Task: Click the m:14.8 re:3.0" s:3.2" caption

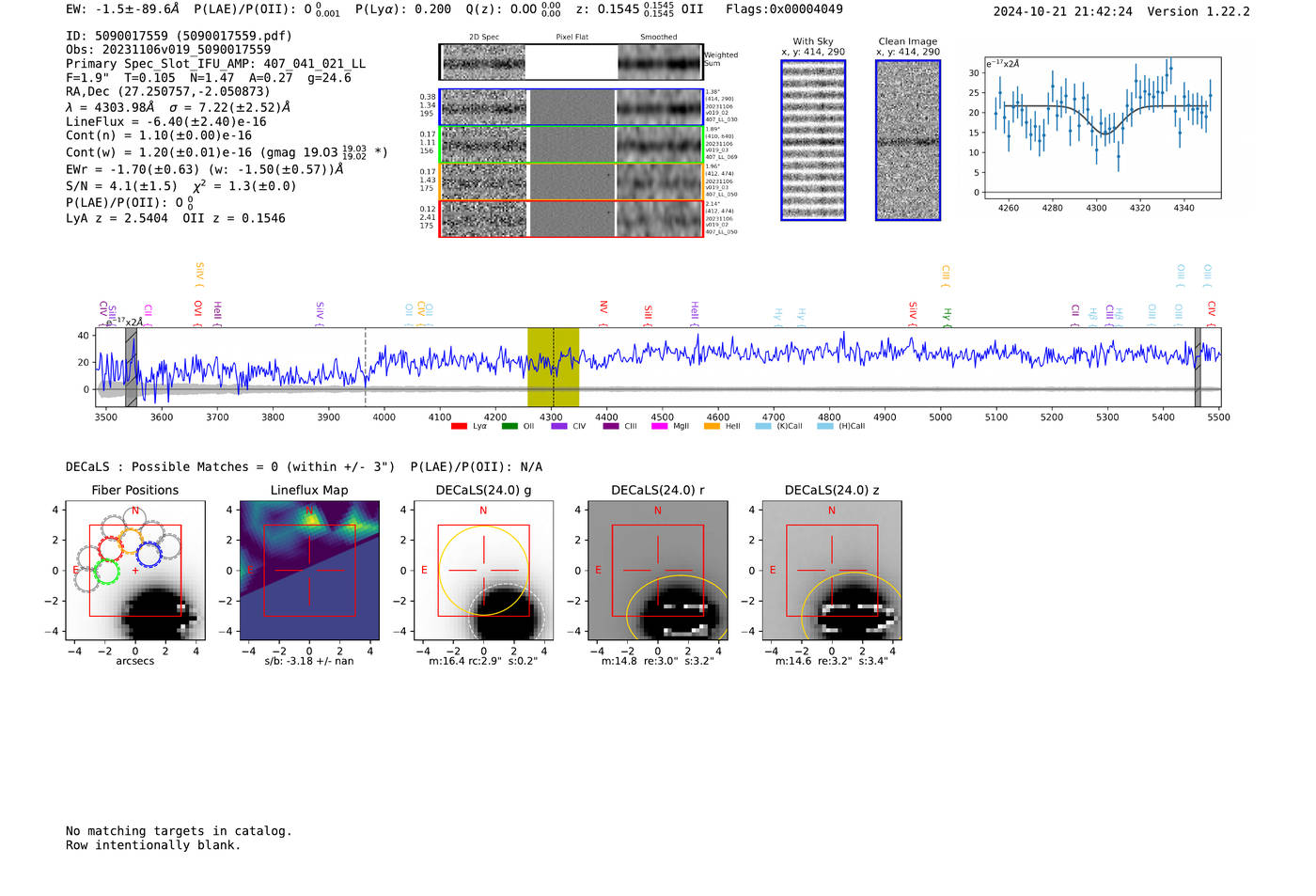Action: point(658,661)
